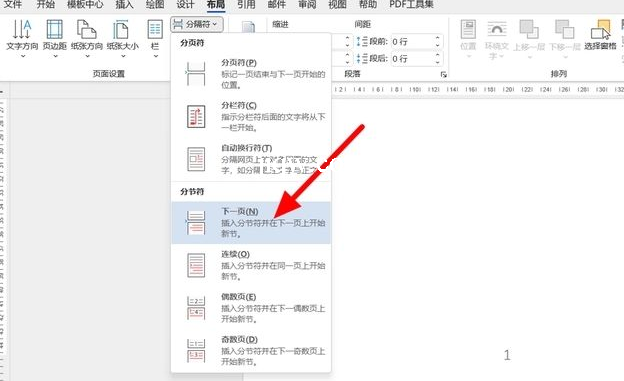Increase 段后 spacing with up arrow
This screenshot has height=381, width=624.
pyautogui.click(x=438, y=55)
